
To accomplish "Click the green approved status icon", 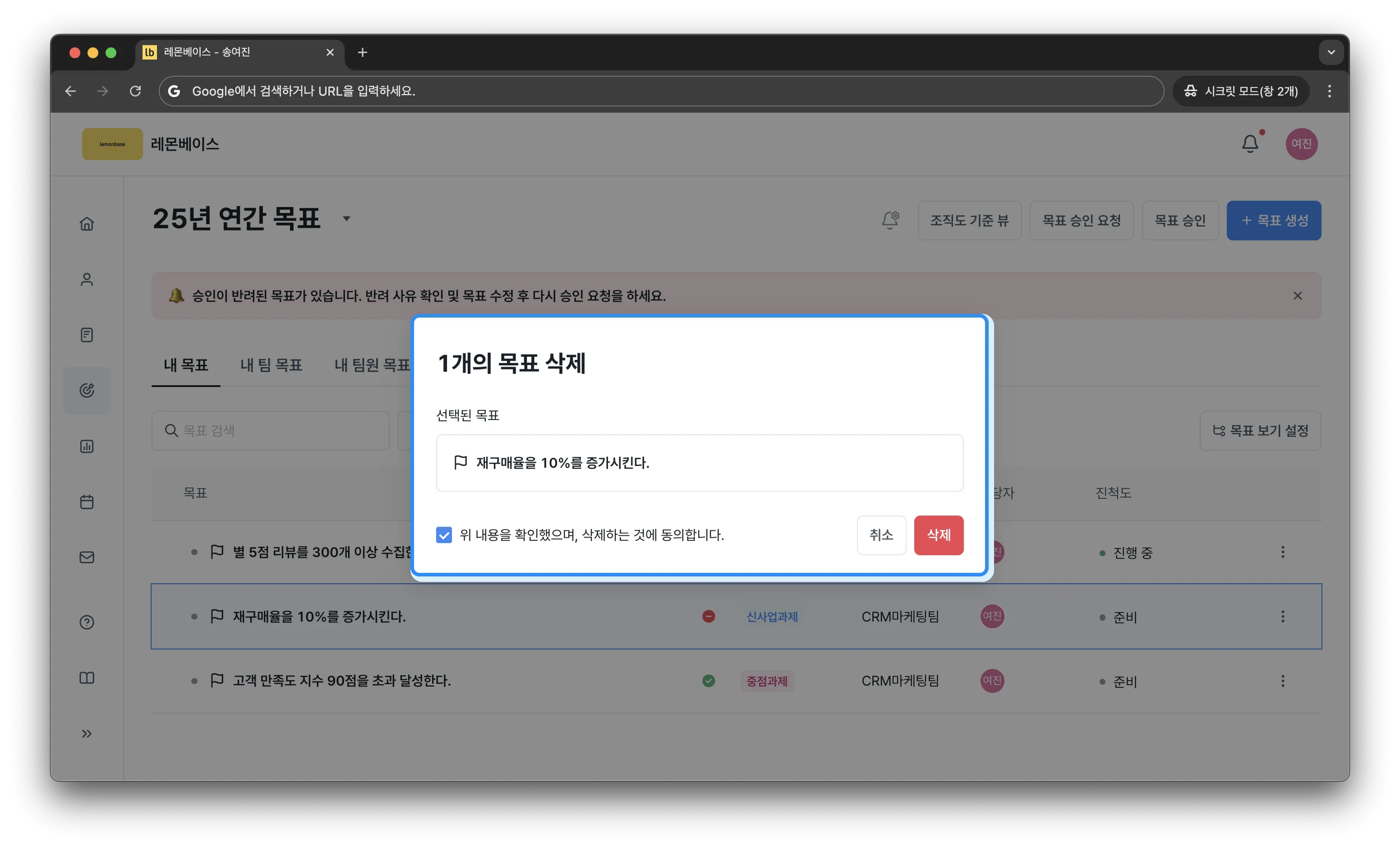I will click(x=709, y=681).
